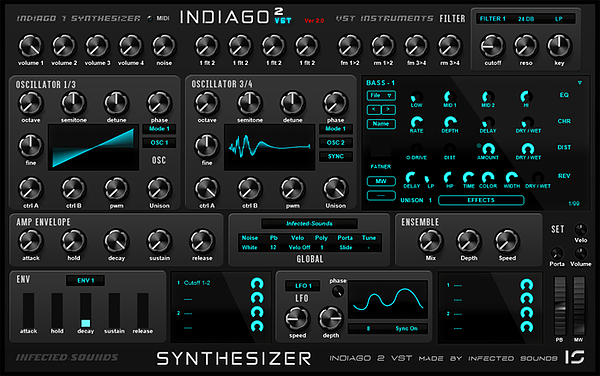Click the noise level knob
Screen dimensions: 600x376
coord(164,46)
